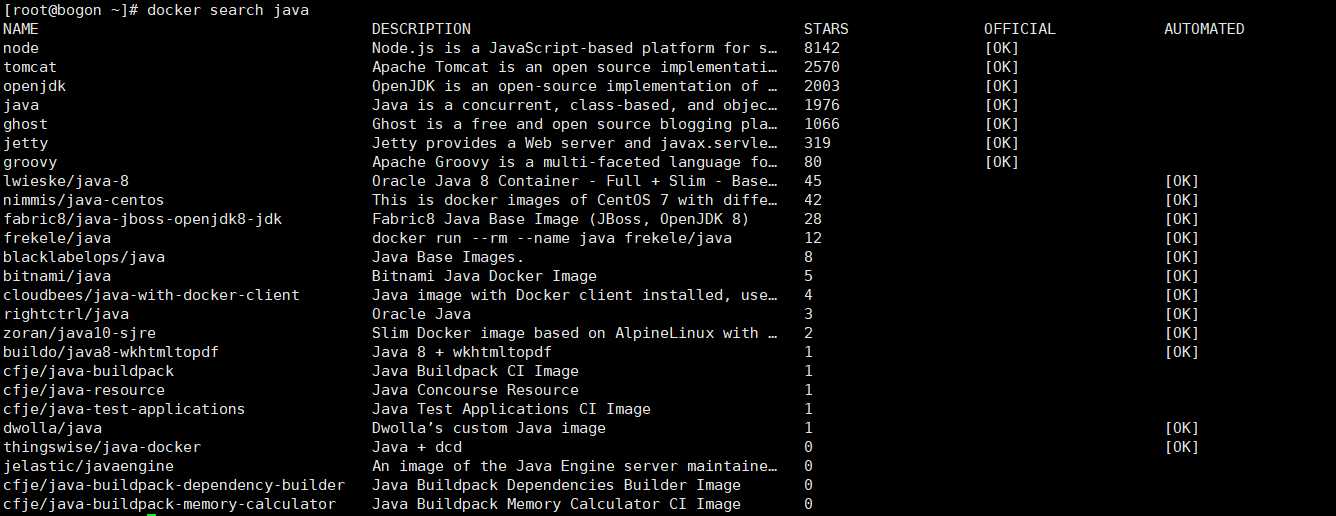The image size is (1336, 516).
Task: Select the 'nimmis/java-centos' image name
Action: point(84,200)
